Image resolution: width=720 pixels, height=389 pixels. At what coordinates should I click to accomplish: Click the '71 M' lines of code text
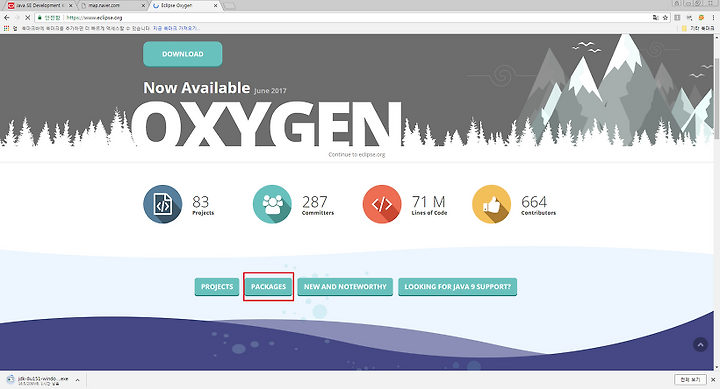428,202
